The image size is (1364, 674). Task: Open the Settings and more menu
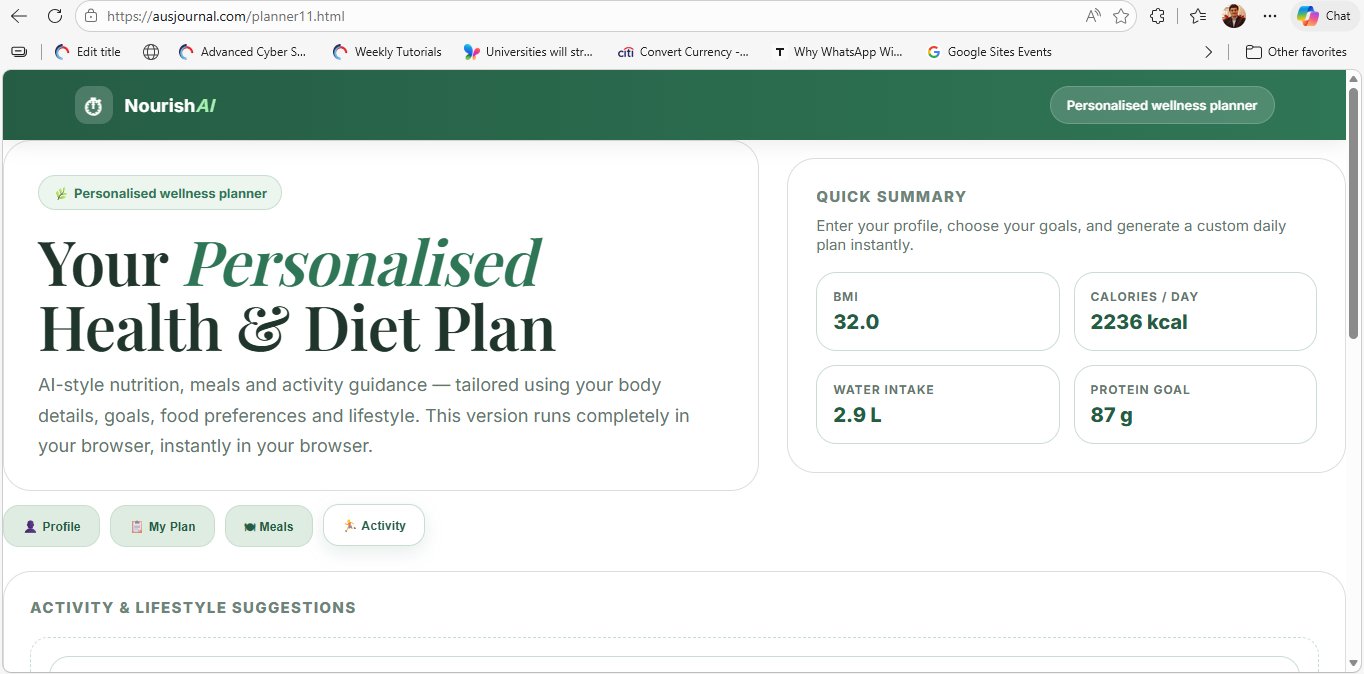click(1270, 16)
